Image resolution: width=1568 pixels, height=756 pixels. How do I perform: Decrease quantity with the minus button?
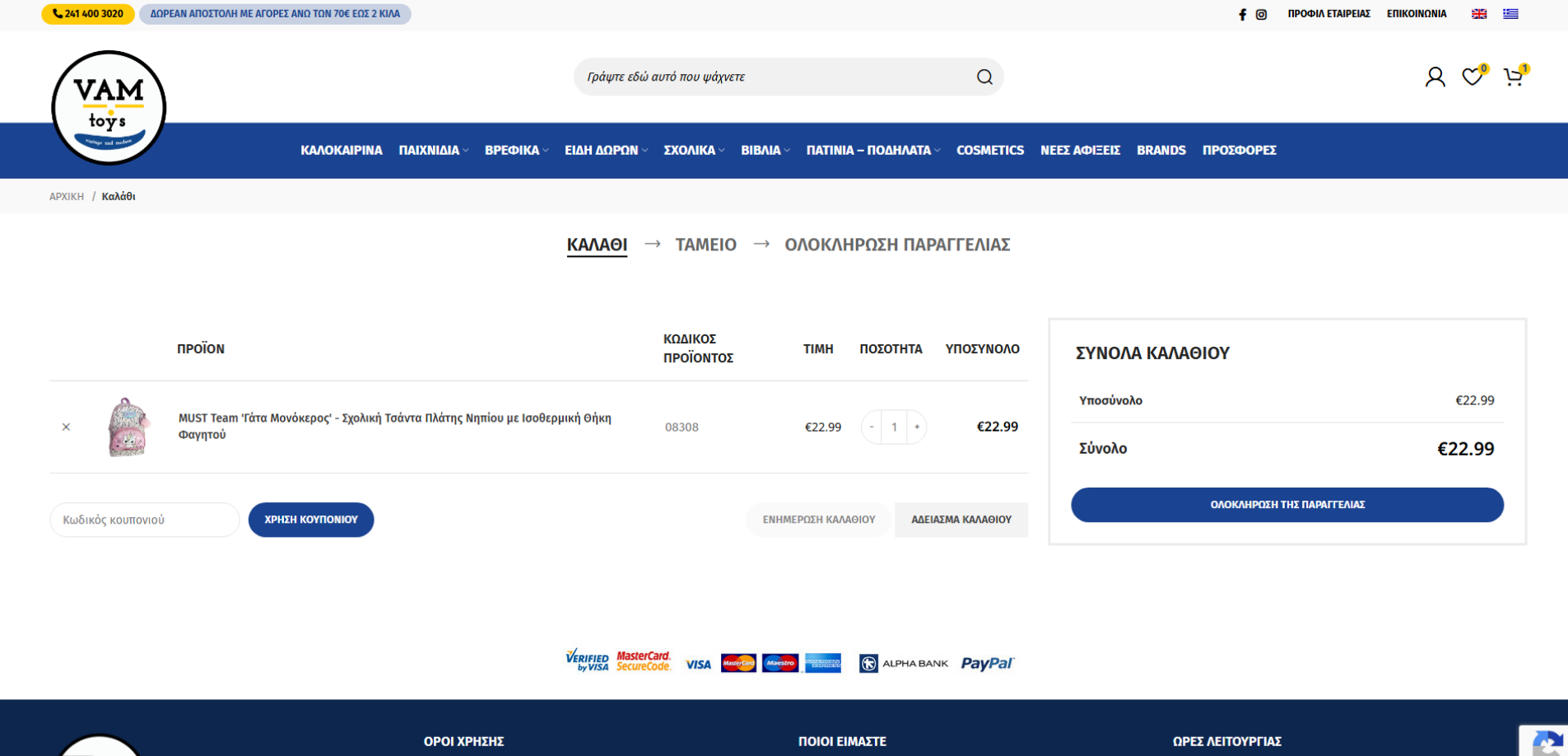coord(872,427)
